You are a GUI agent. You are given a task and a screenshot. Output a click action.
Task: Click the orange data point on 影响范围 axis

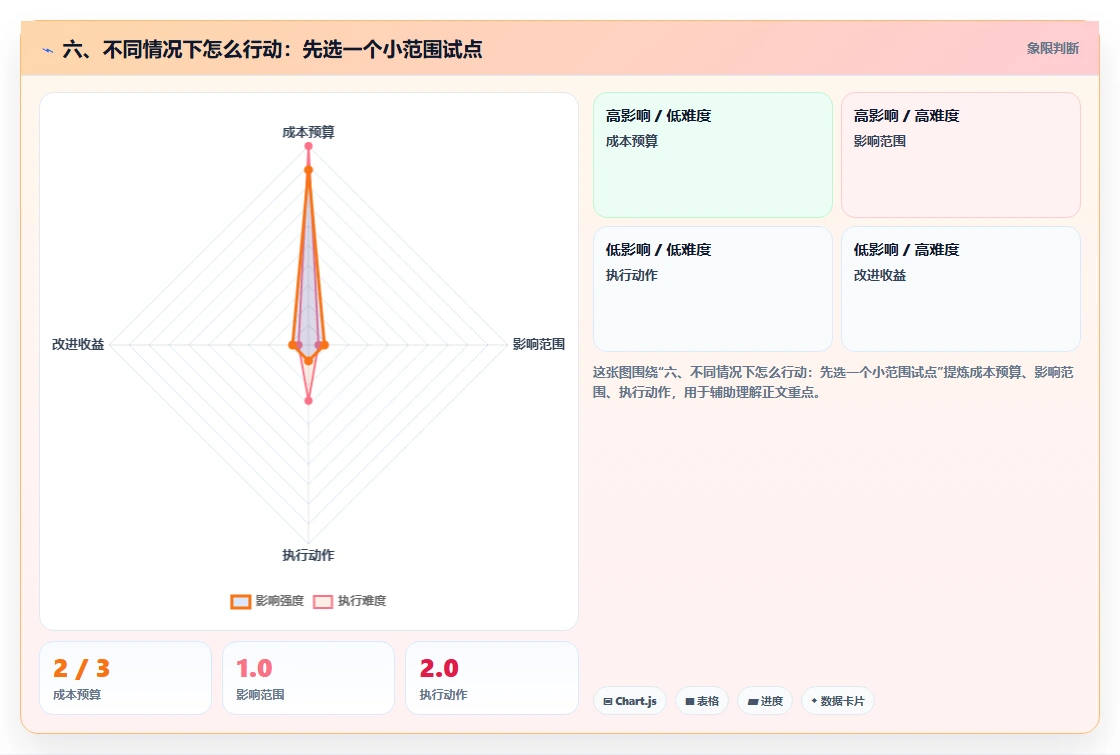tap(324, 345)
